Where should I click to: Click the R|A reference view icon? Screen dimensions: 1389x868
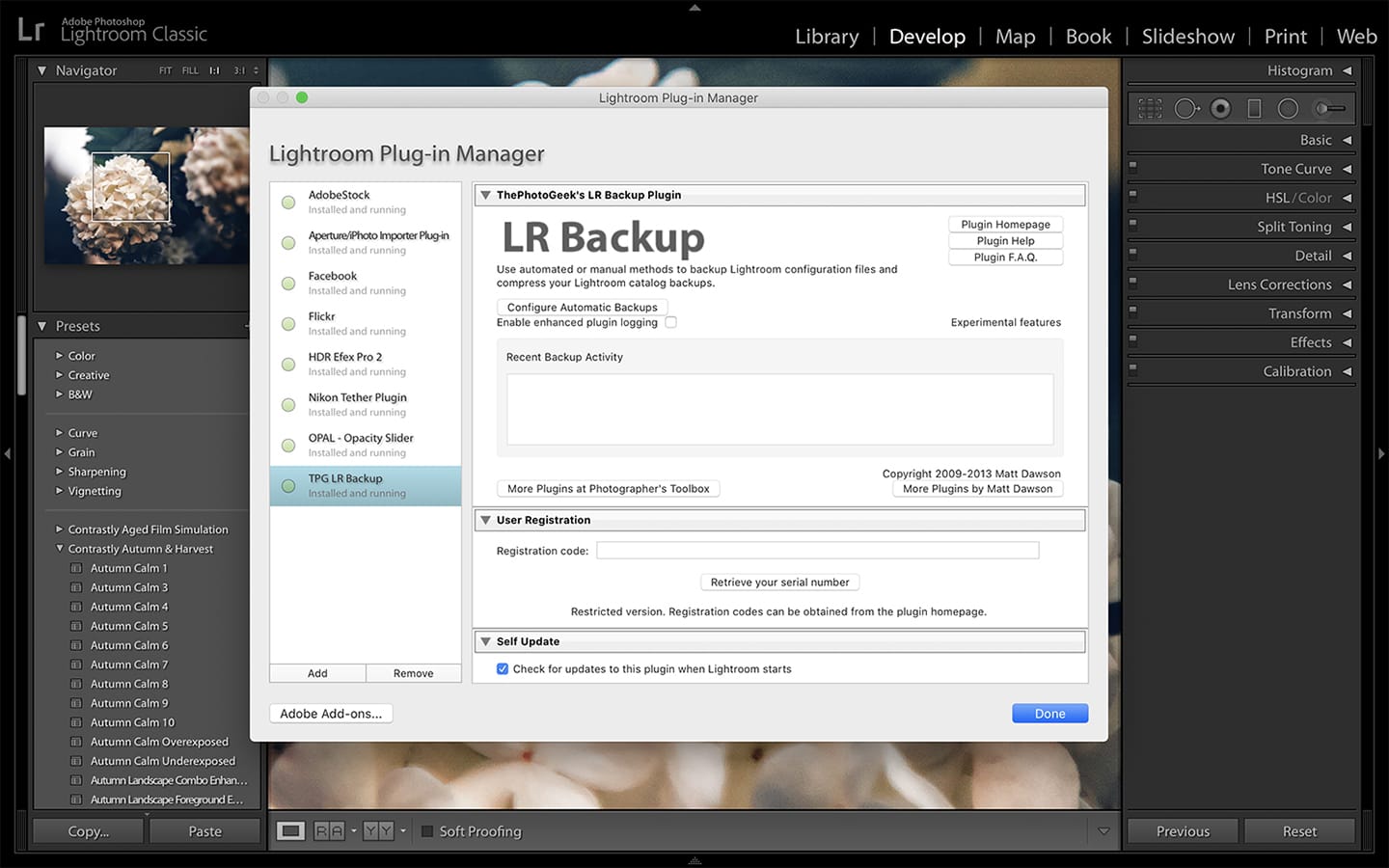click(x=329, y=830)
